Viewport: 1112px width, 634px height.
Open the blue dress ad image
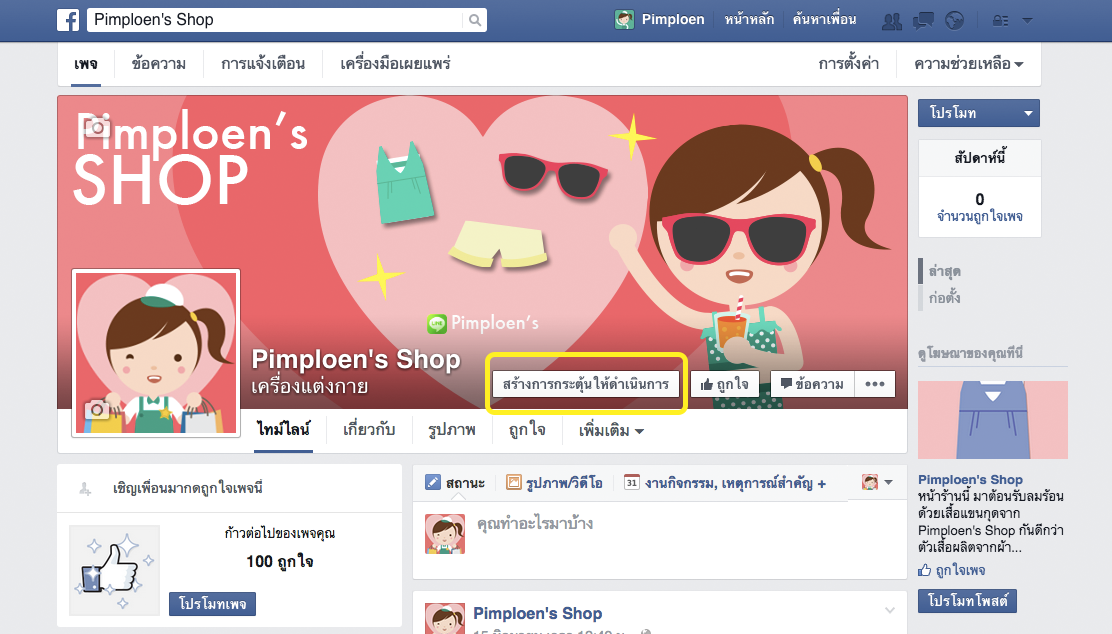(992, 420)
